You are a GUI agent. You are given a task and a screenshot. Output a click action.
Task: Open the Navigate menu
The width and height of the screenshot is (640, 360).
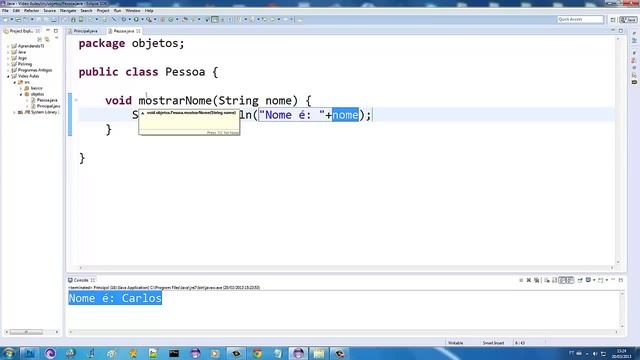pyautogui.click(x=68, y=11)
